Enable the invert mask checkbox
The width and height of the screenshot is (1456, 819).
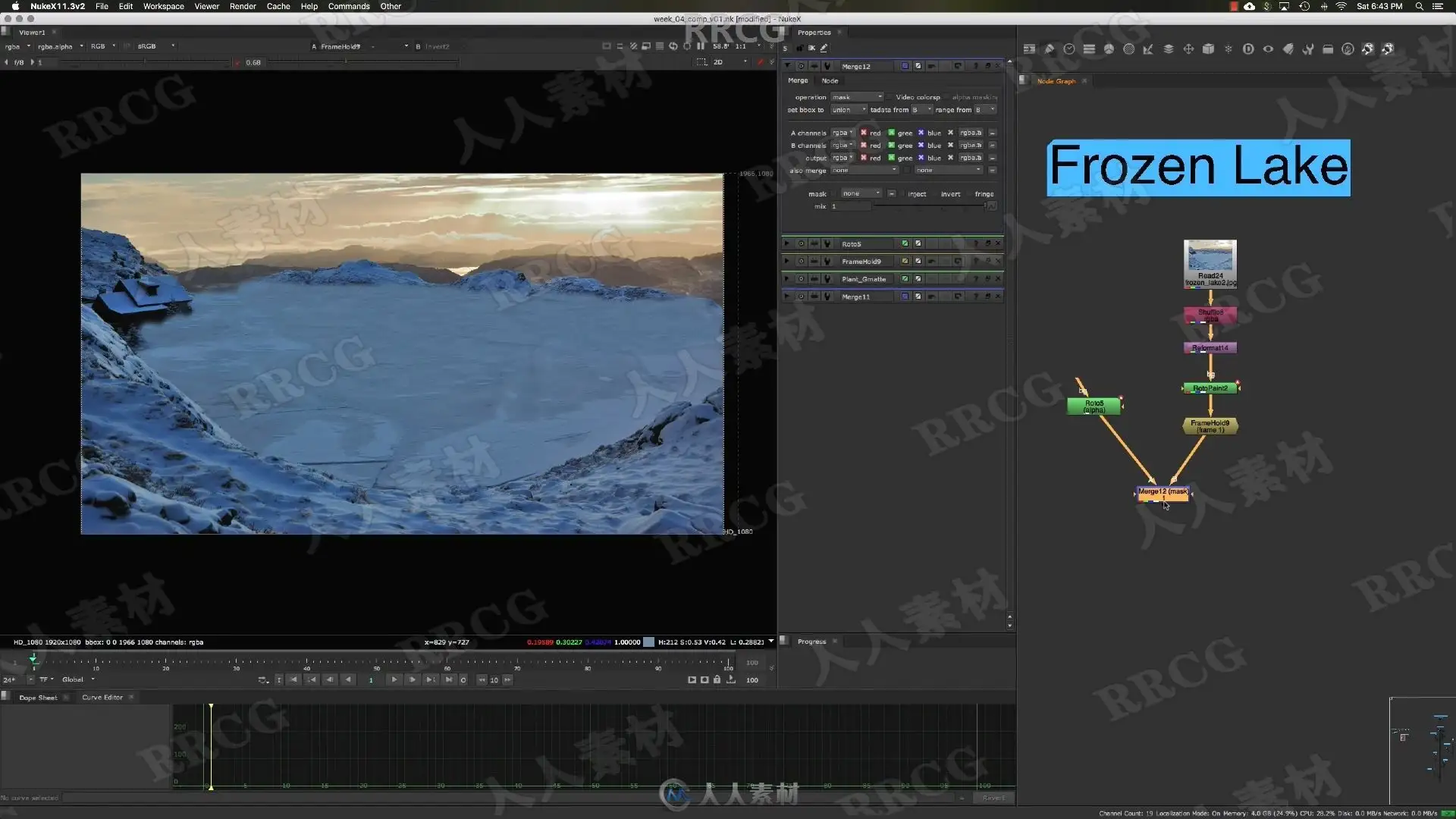tap(936, 194)
